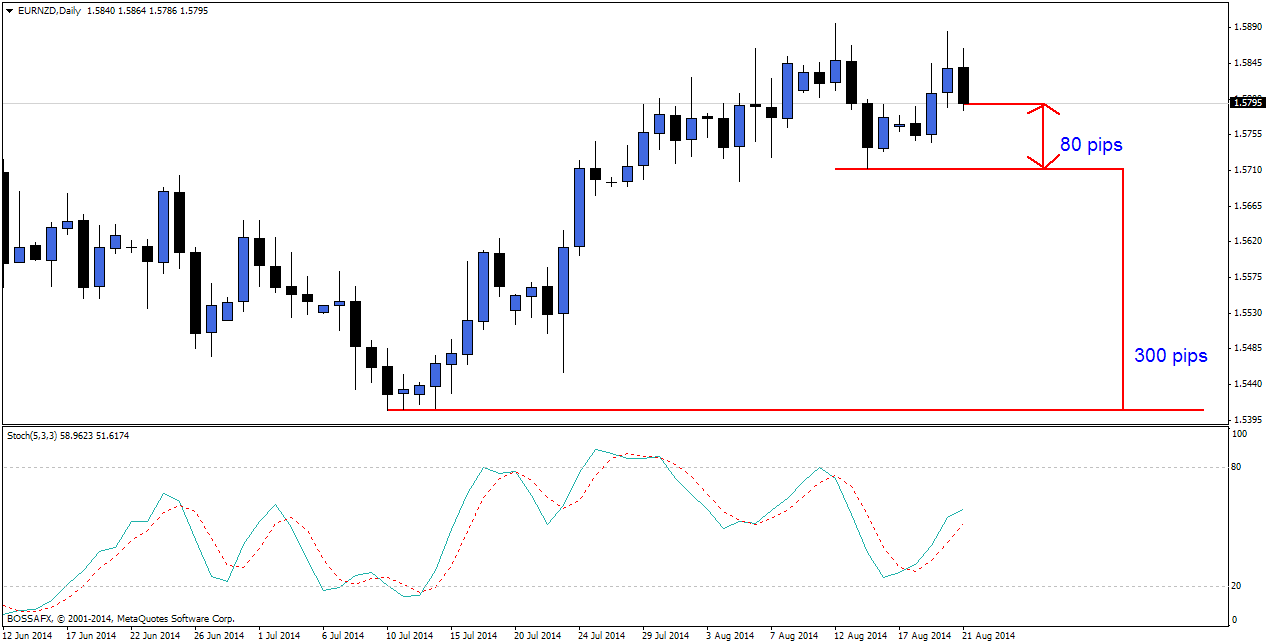
Task: Click the 15 Jul 2014 date label
Action: point(473,635)
